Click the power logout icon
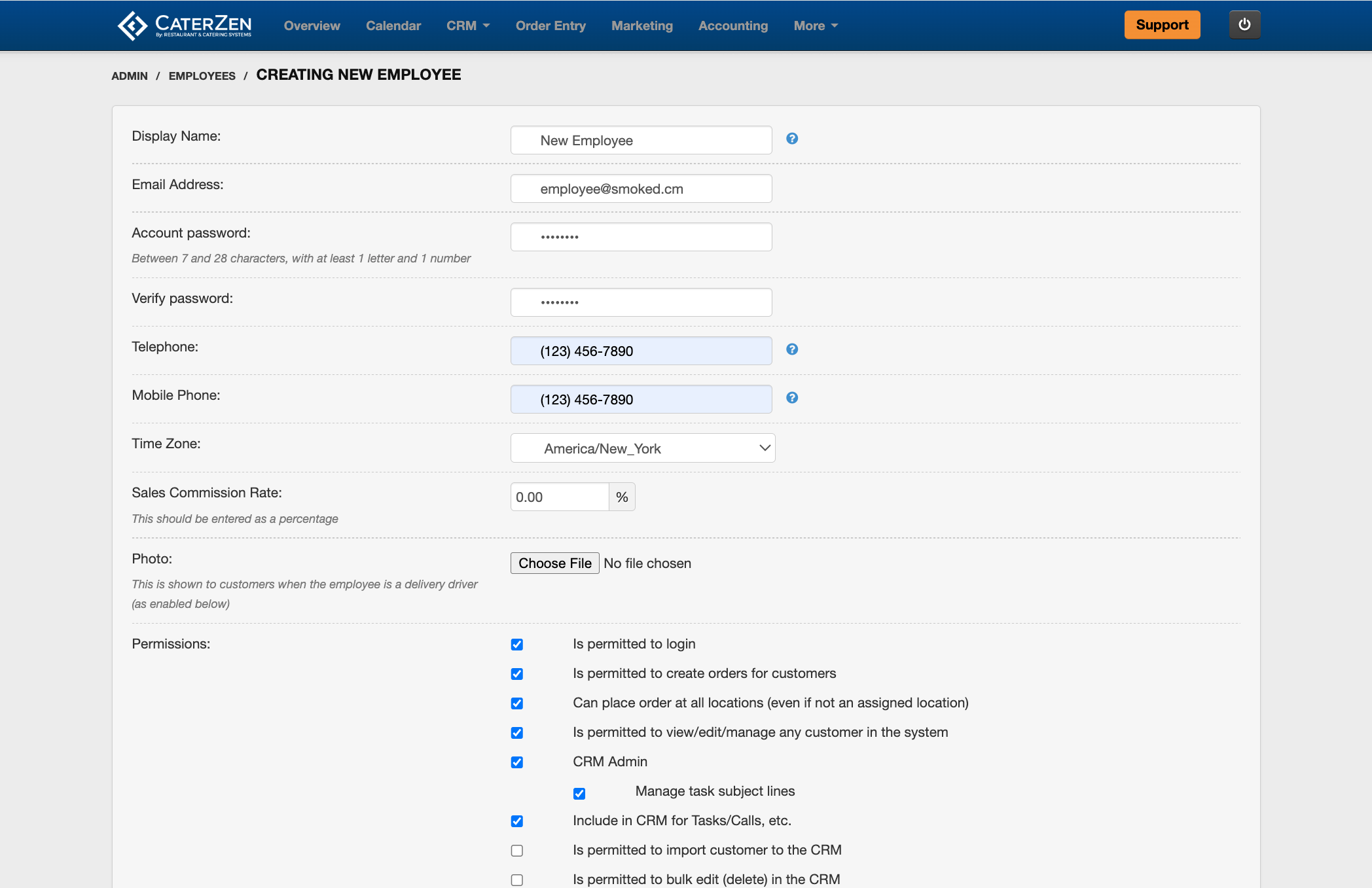This screenshot has width=1372, height=888. pyautogui.click(x=1244, y=25)
